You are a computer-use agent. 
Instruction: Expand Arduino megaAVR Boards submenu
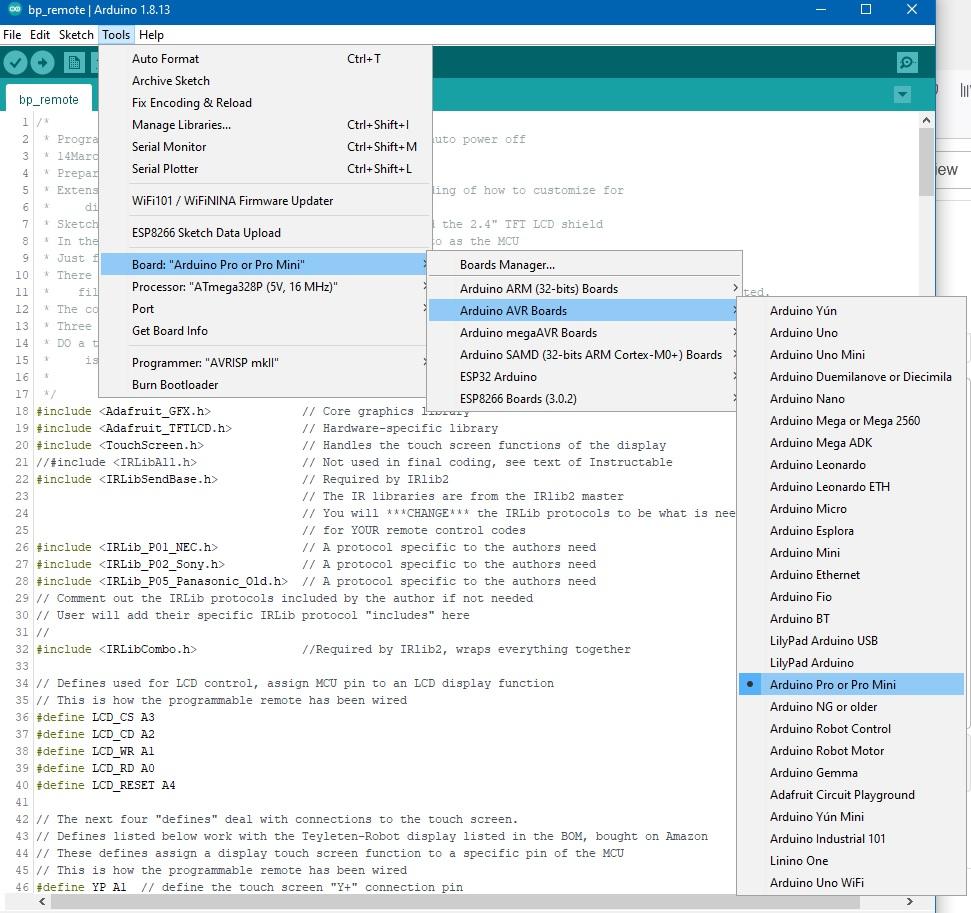click(584, 333)
